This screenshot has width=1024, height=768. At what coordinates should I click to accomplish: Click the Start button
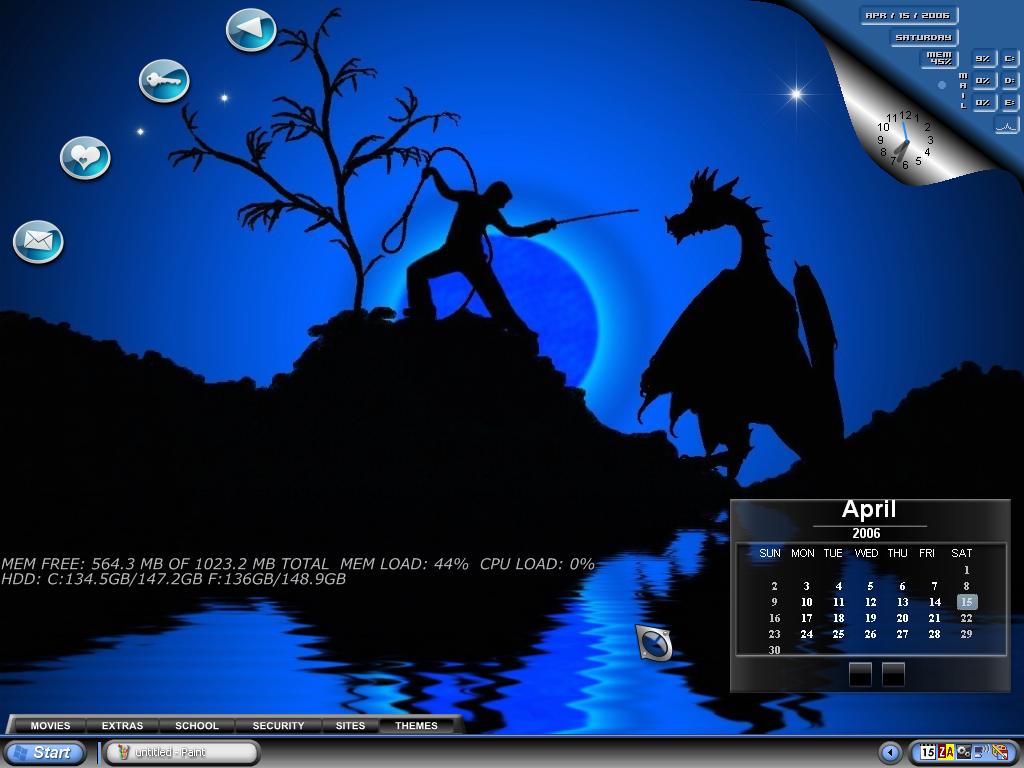point(44,753)
